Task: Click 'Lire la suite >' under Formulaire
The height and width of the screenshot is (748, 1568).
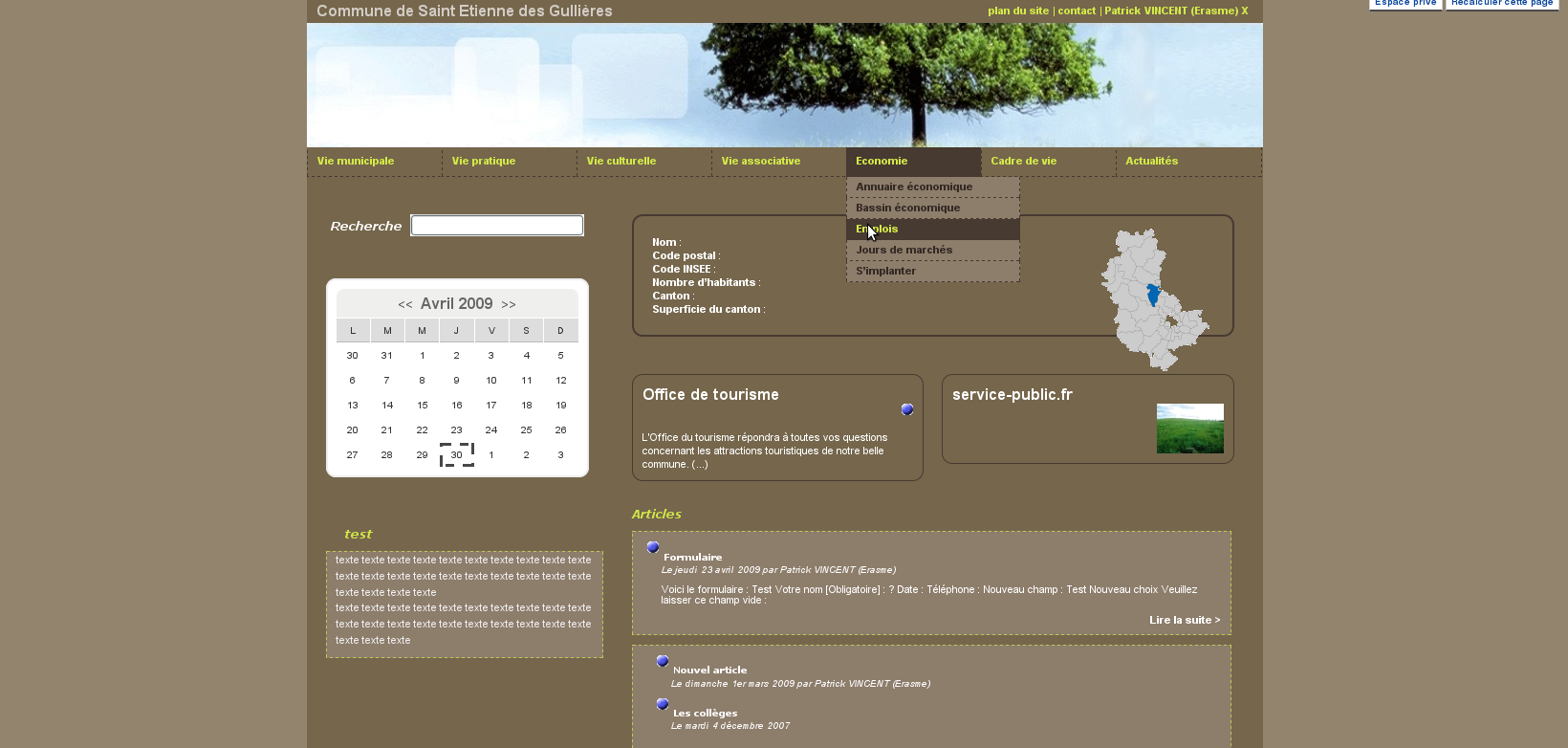Action: (1184, 621)
